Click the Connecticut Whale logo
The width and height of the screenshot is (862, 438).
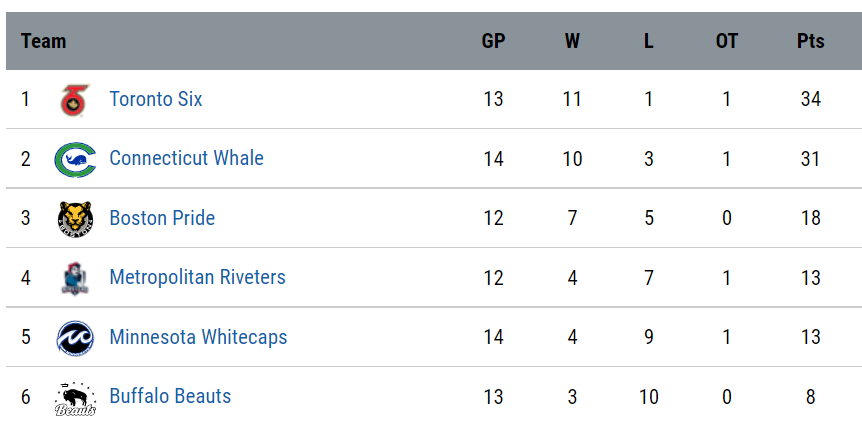coord(75,159)
